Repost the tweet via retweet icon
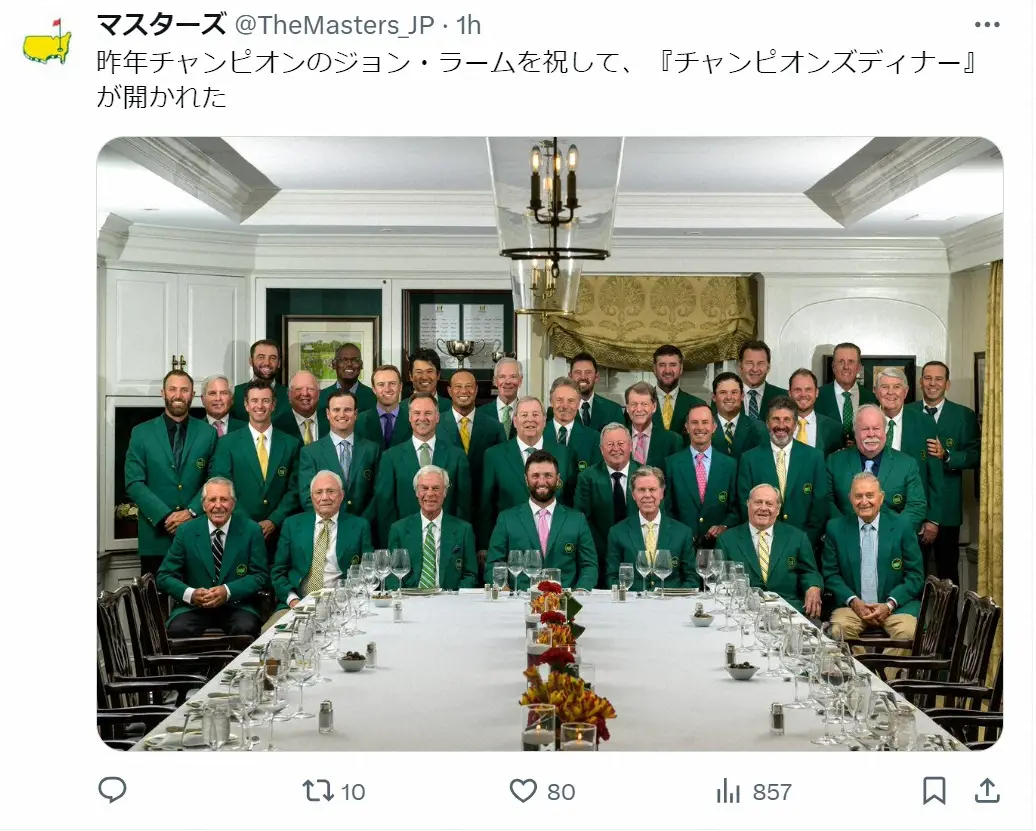The image size is (1036, 831). pos(318,791)
